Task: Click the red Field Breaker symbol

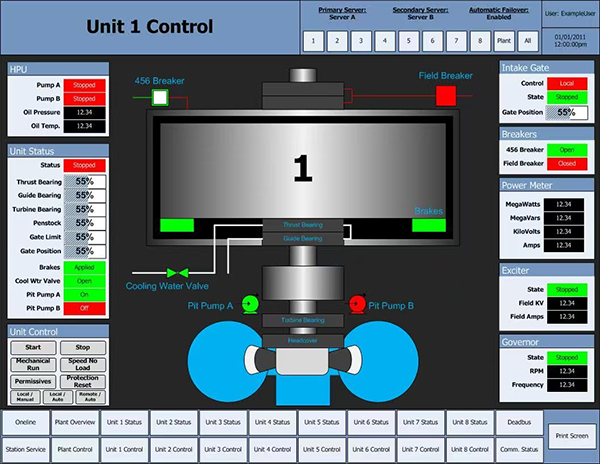Action: 445,96
